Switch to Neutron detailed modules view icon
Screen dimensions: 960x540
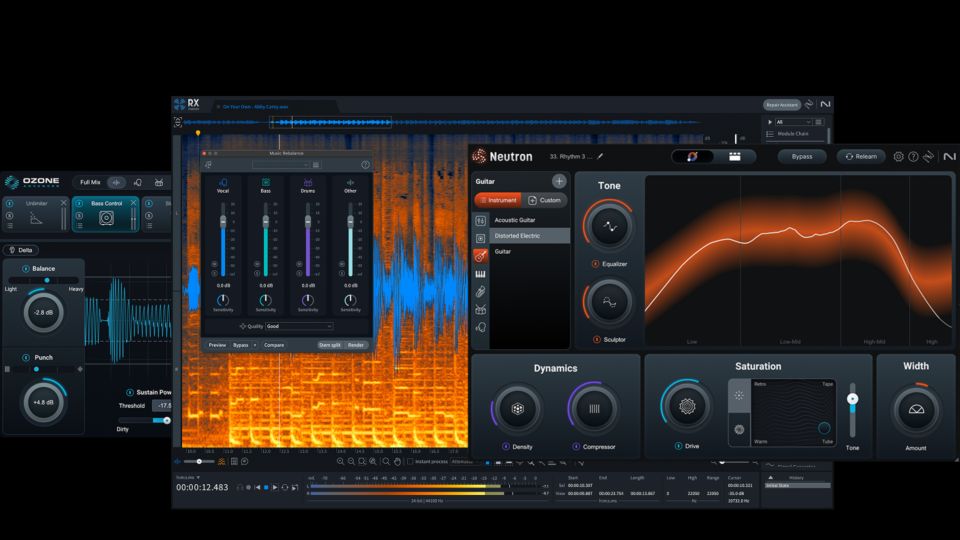click(x=735, y=157)
